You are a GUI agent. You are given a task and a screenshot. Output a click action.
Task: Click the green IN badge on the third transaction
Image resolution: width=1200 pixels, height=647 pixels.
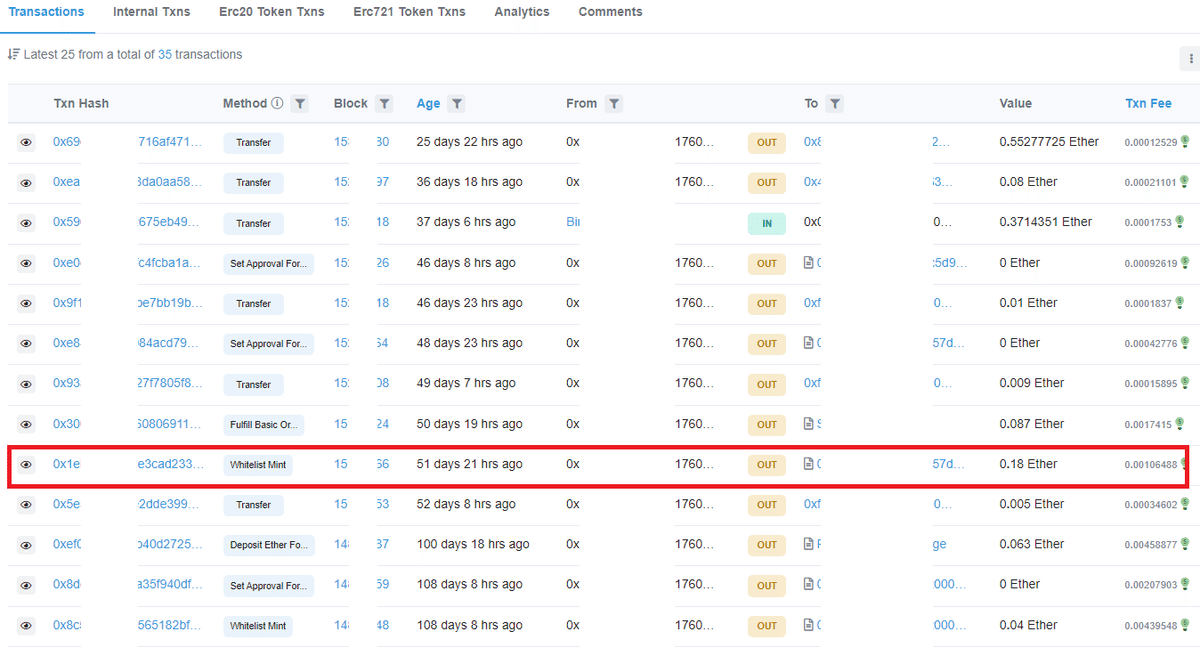click(x=766, y=222)
